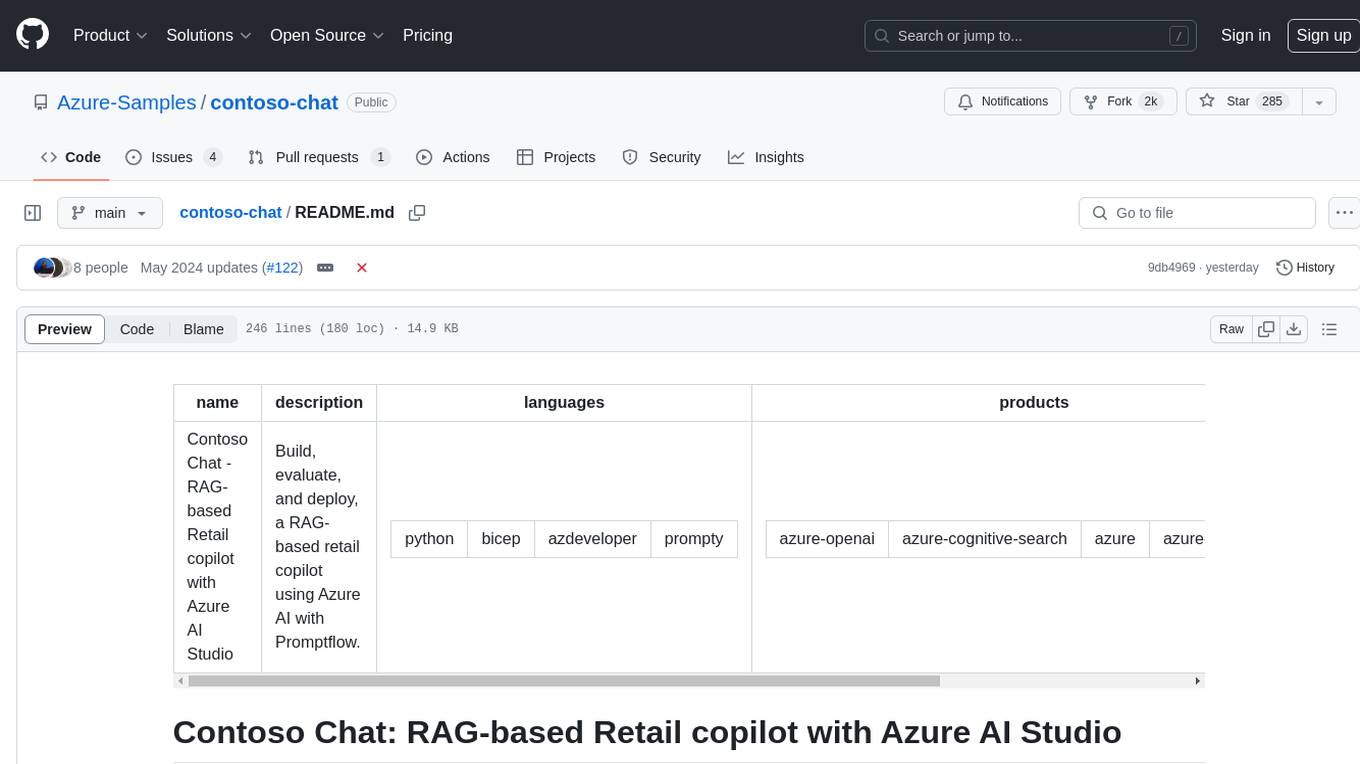
Task: Select the Preview view toggle
Action: [x=64, y=329]
